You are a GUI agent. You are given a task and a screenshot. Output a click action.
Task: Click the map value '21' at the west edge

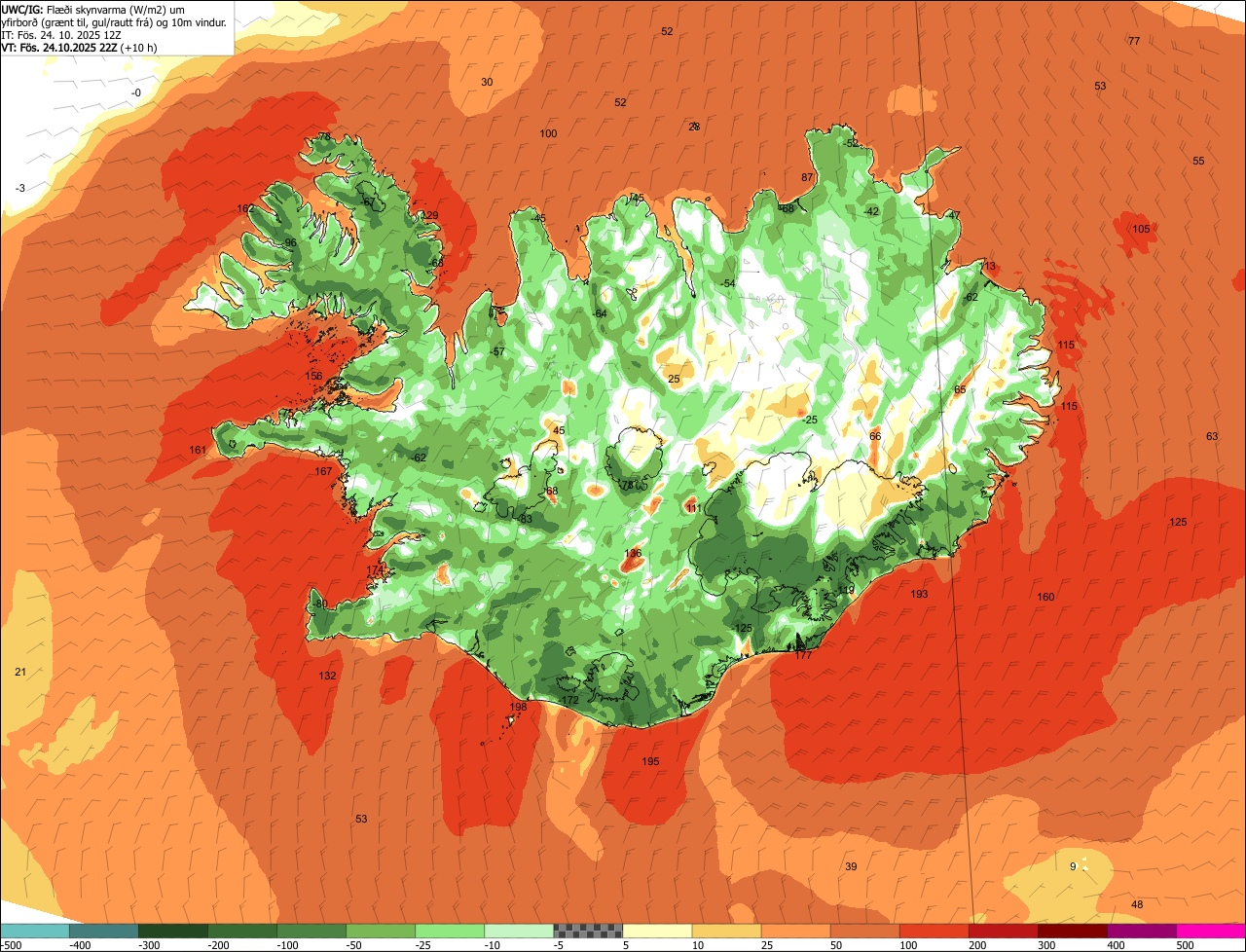[x=20, y=672]
